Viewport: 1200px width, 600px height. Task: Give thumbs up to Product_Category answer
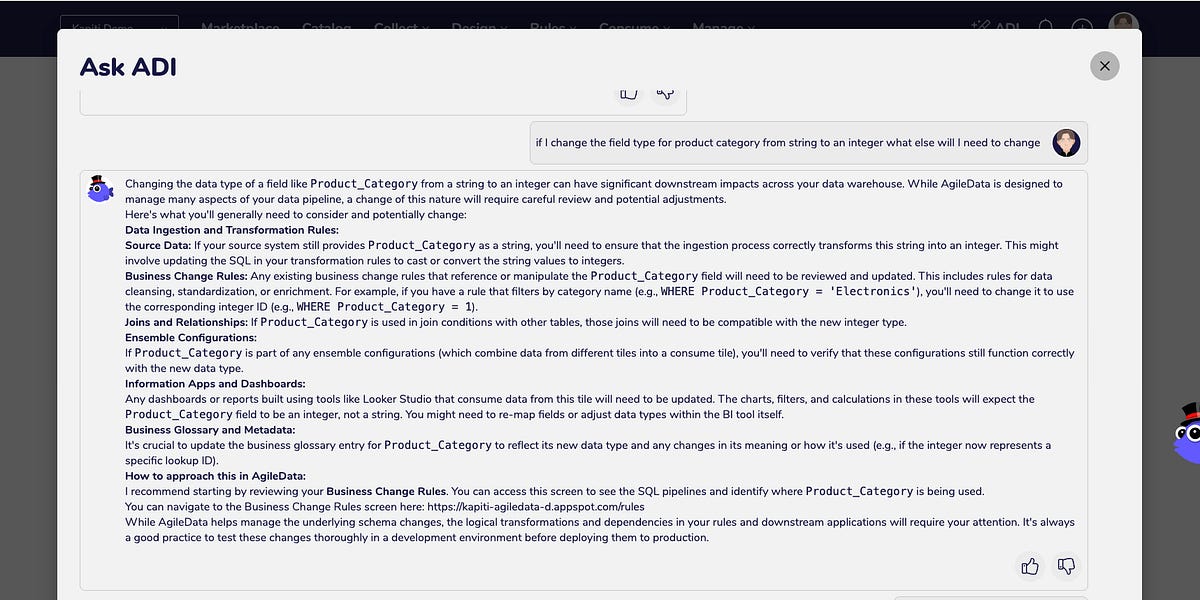1030,567
